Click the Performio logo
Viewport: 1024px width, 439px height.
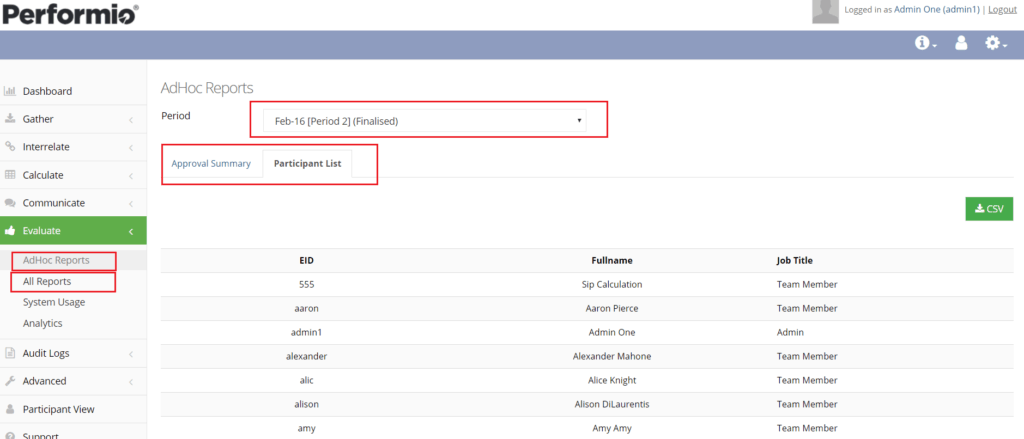pos(69,12)
